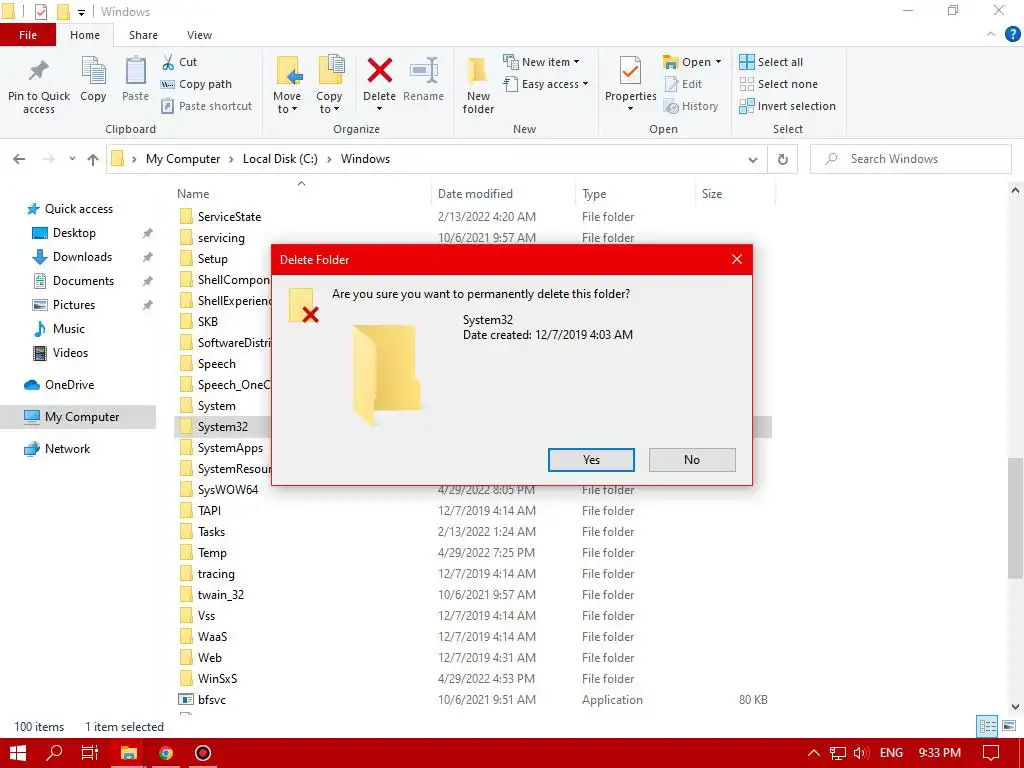
Task: Select the SysWOW64 folder
Action: [228, 490]
